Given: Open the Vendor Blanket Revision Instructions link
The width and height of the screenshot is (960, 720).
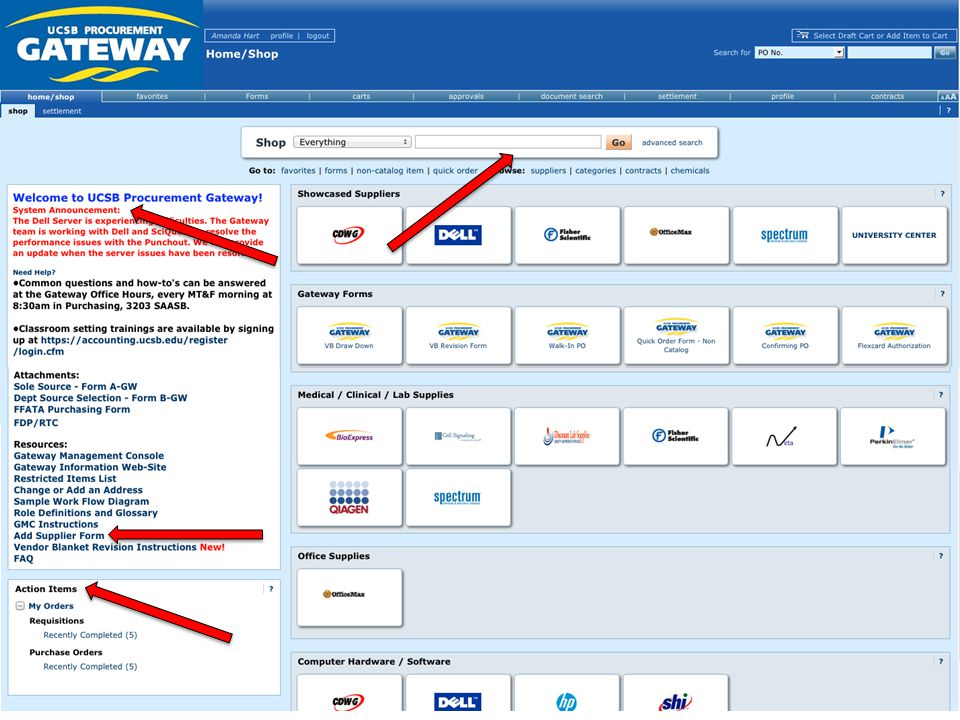Looking at the screenshot, I should 105,547.
